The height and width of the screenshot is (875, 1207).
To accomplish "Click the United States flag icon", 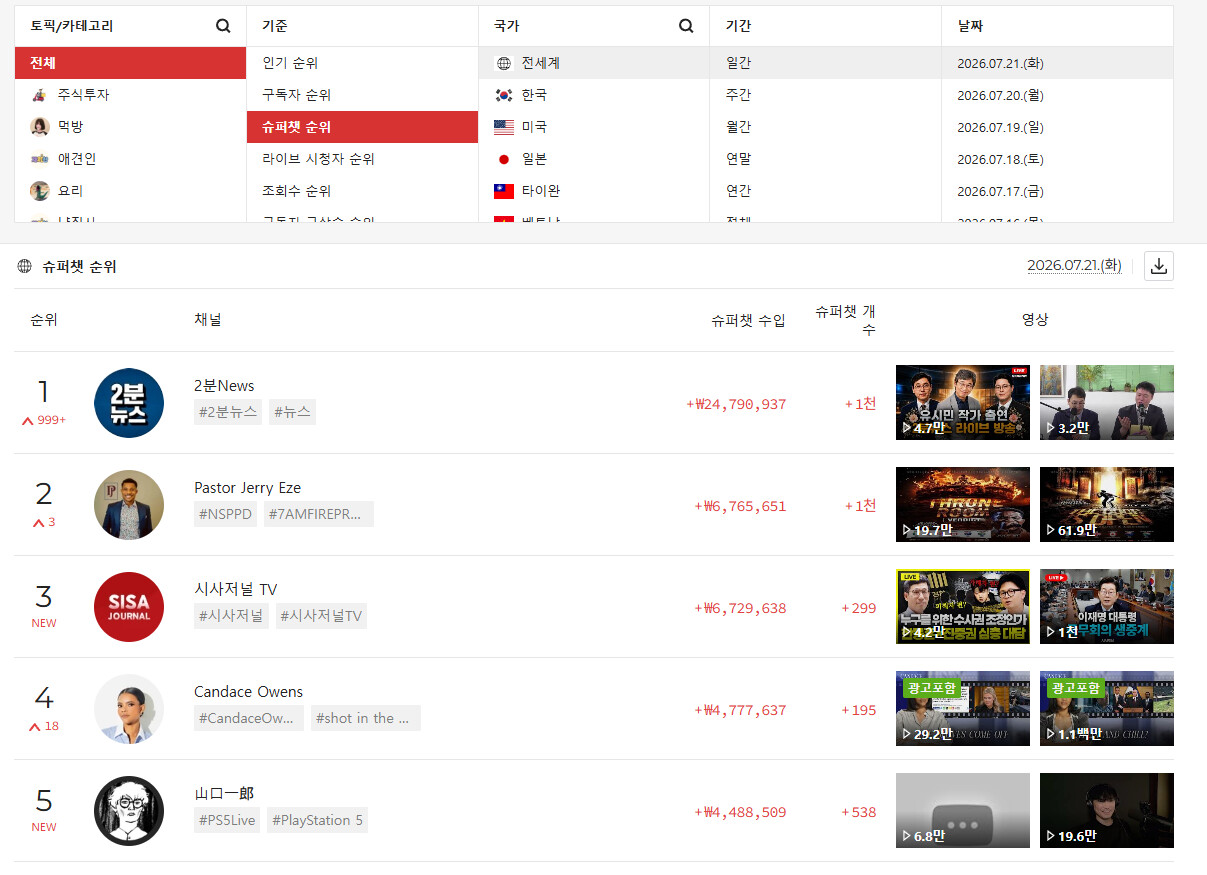I will point(504,127).
